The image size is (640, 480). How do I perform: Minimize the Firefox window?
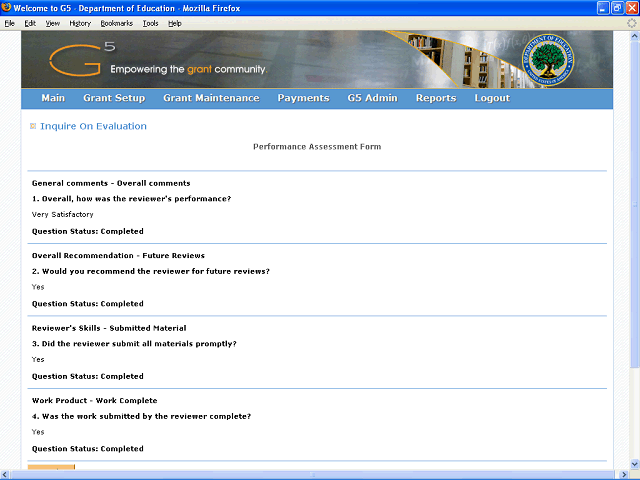pyautogui.click(x=603, y=8)
